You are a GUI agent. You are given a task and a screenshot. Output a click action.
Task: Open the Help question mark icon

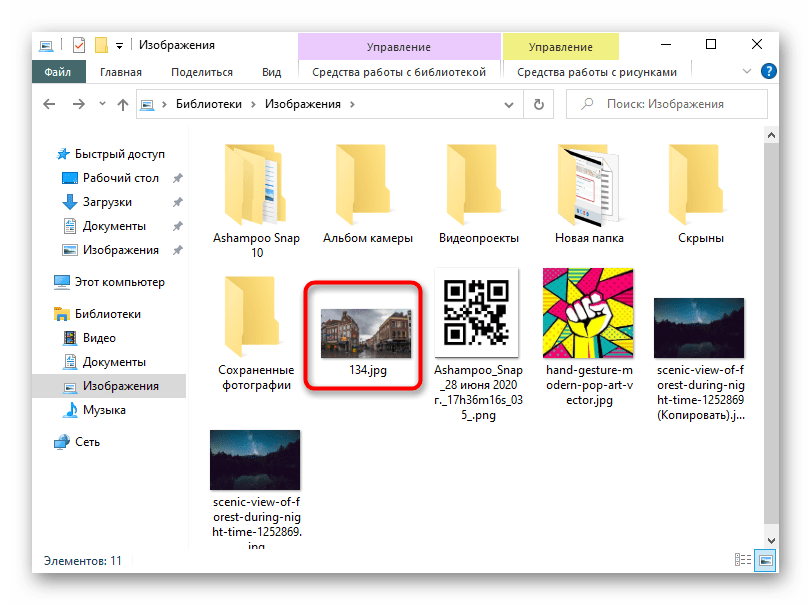(769, 72)
